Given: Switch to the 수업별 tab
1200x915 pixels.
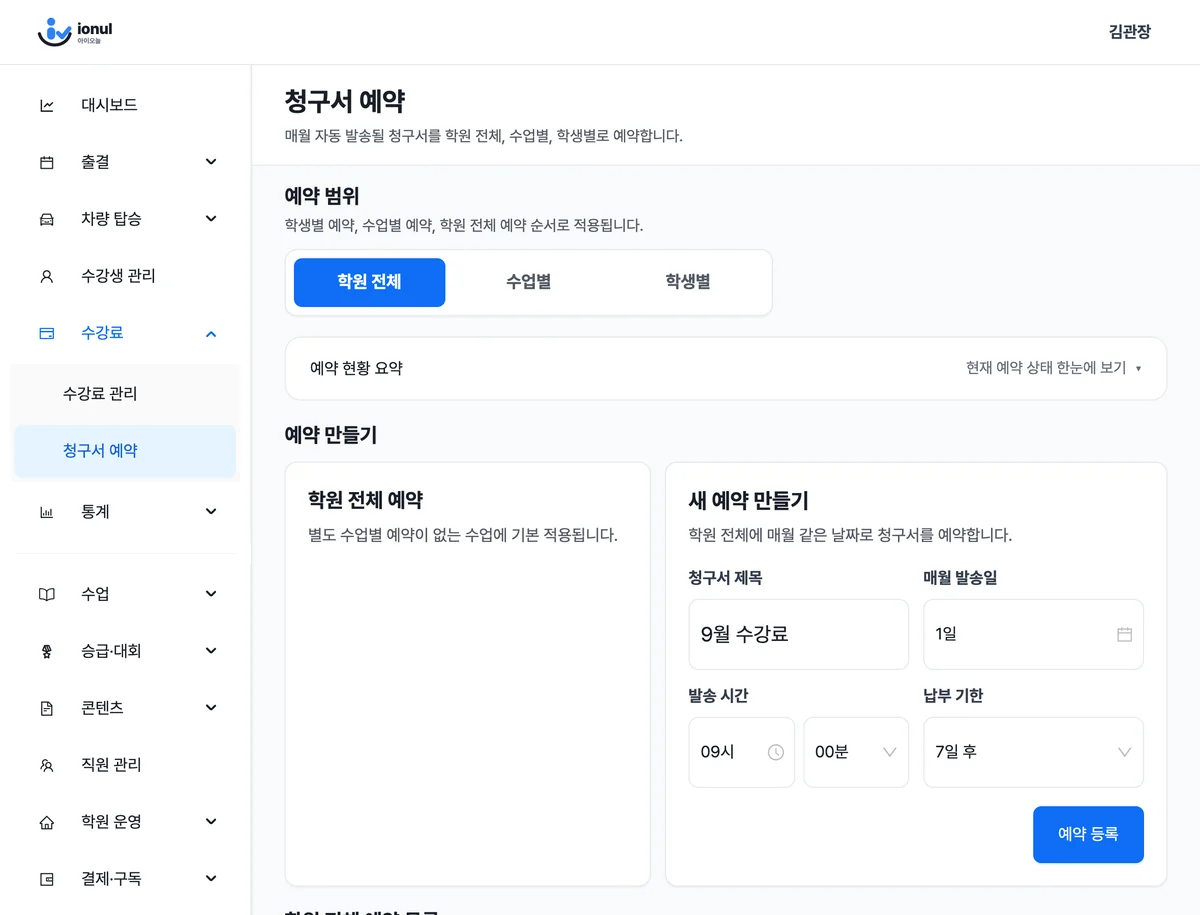Looking at the screenshot, I should tap(528, 282).
